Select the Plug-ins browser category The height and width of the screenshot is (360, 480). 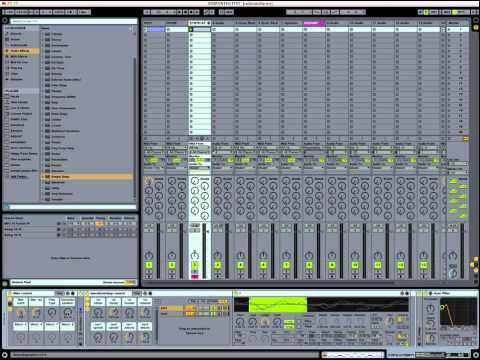click(x=17, y=68)
